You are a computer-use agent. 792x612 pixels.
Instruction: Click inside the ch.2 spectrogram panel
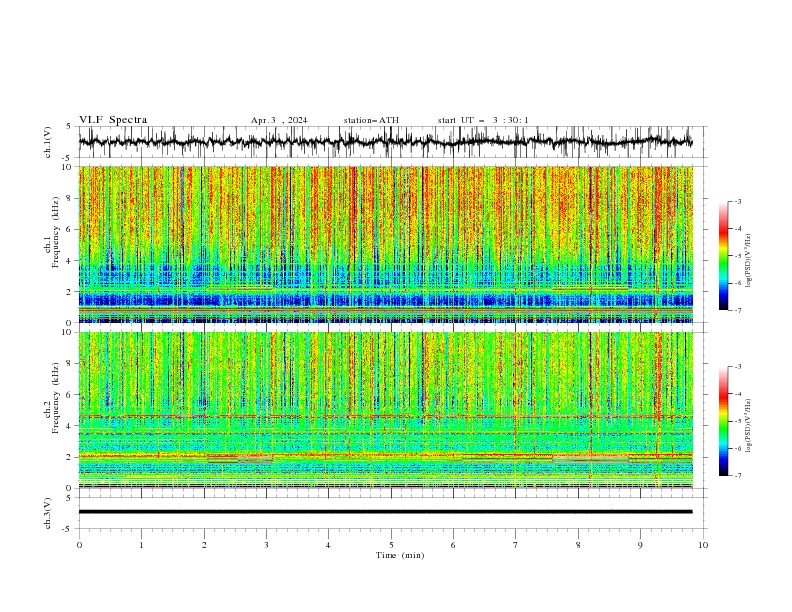385,410
